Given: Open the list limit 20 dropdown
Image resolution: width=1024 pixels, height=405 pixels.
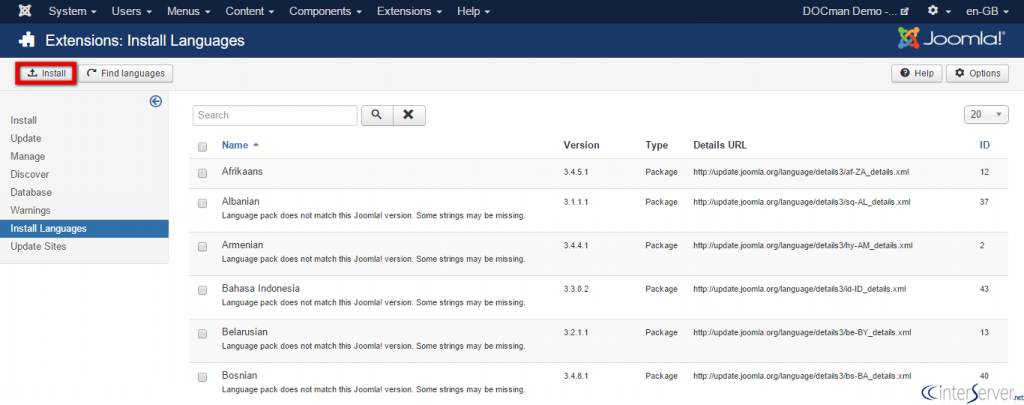Looking at the screenshot, I should pos(986,114).
